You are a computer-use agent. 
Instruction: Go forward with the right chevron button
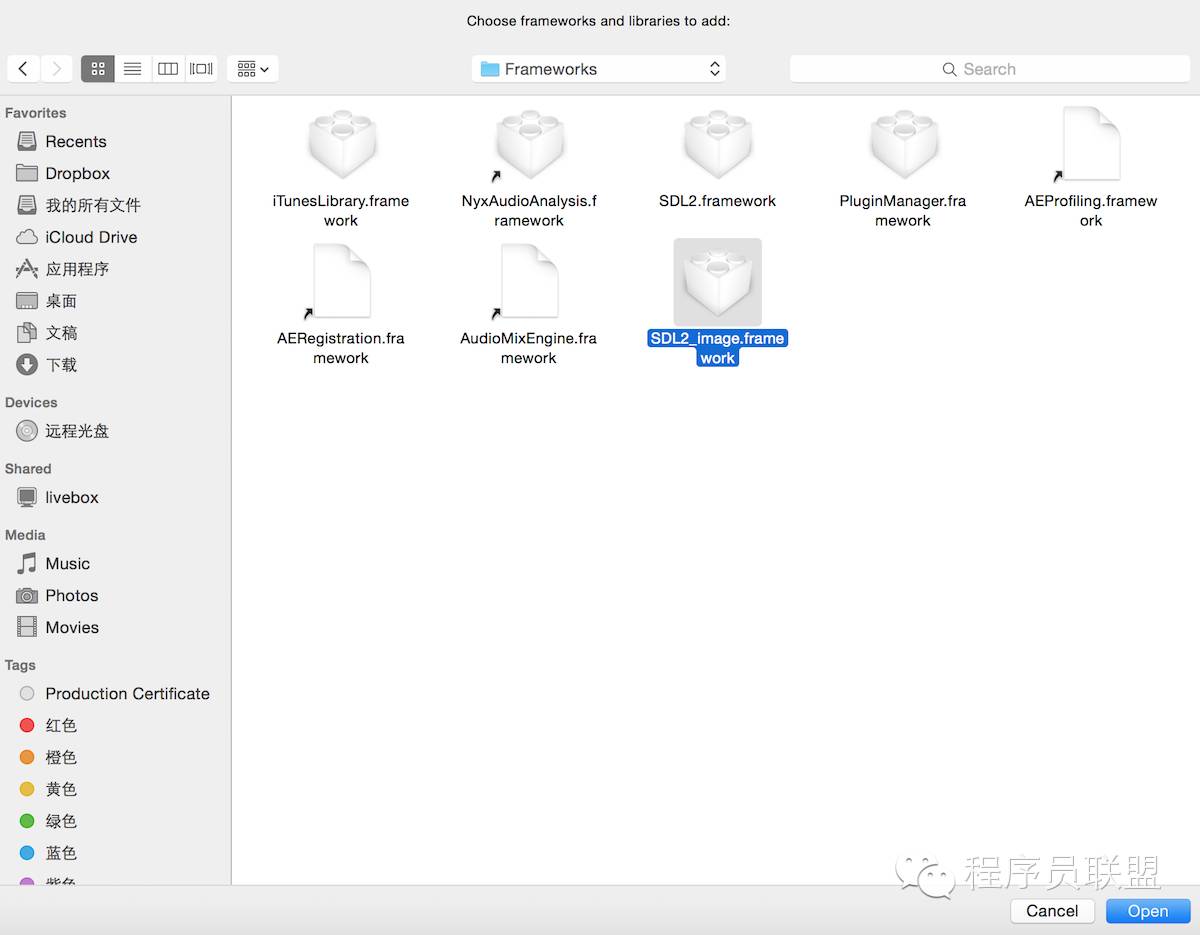[x=56, y=69]
